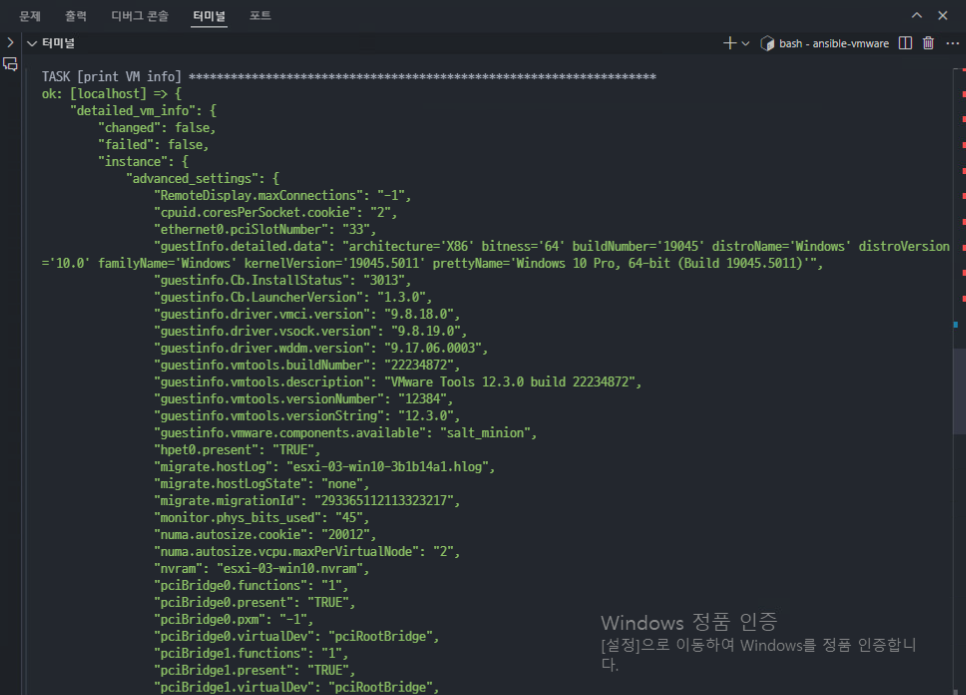Click the guestinfo.driver.vsock.version line

[310, 331]
